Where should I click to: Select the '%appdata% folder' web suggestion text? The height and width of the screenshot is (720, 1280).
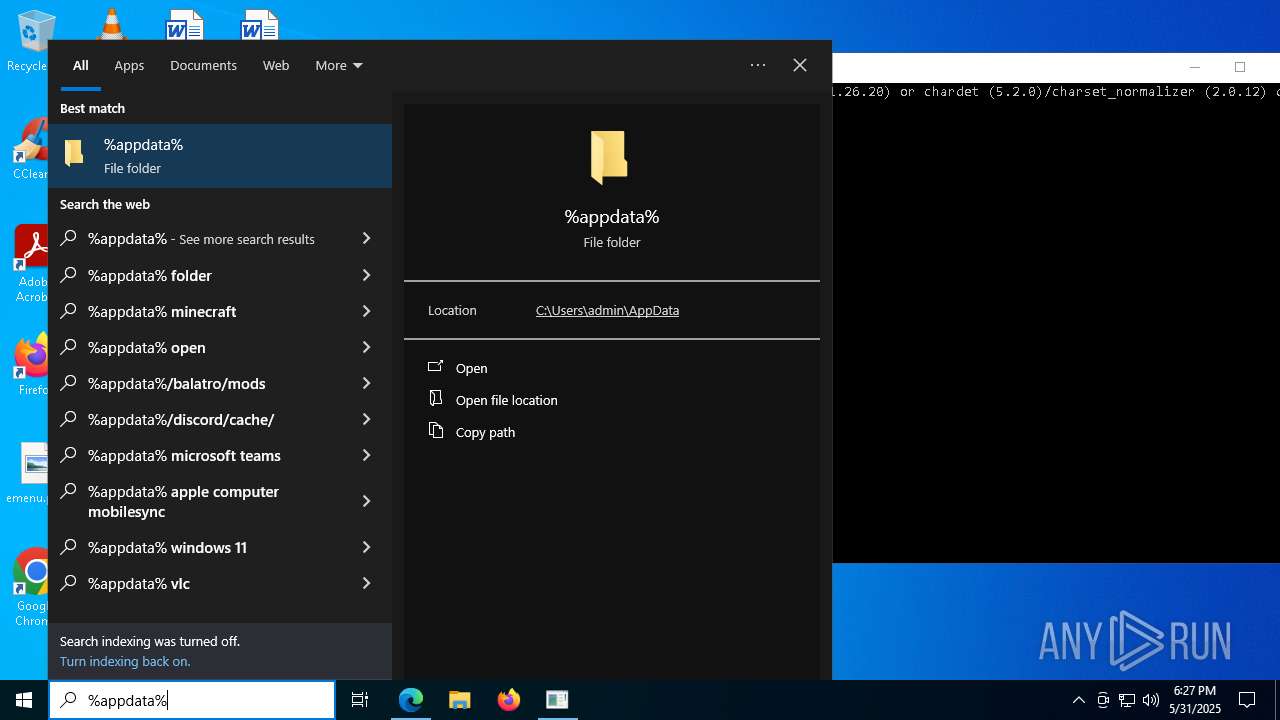pyautogui.click(x=150, y=275)
